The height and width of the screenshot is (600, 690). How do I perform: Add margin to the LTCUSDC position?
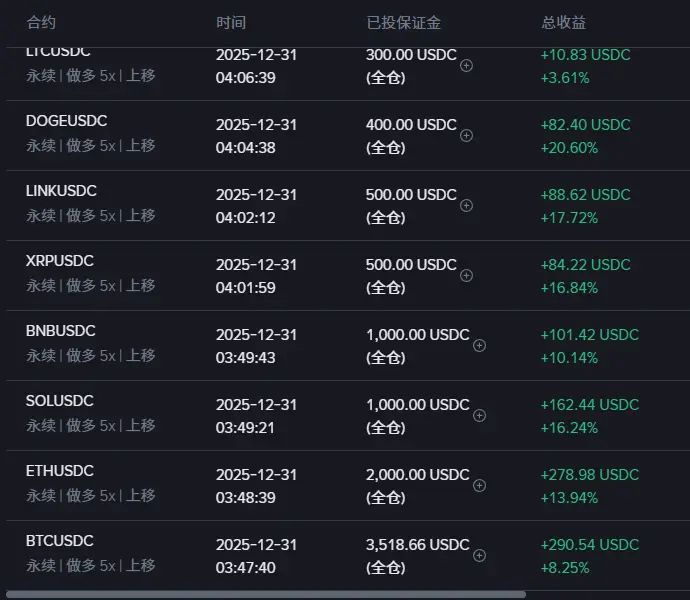[466, 65]
